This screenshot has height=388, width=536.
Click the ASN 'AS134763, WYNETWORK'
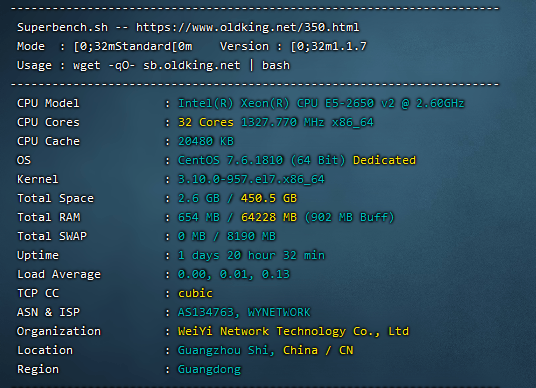tap(244, 312)
